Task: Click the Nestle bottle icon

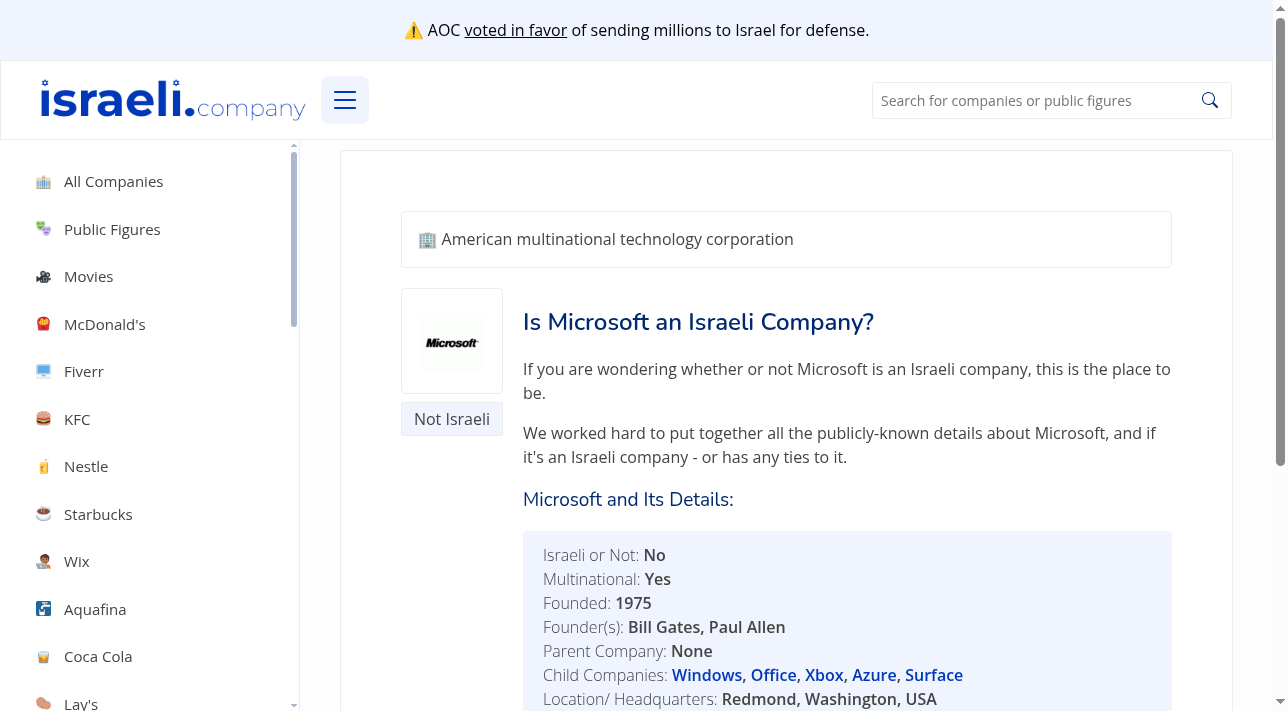Action: point(43,467)
